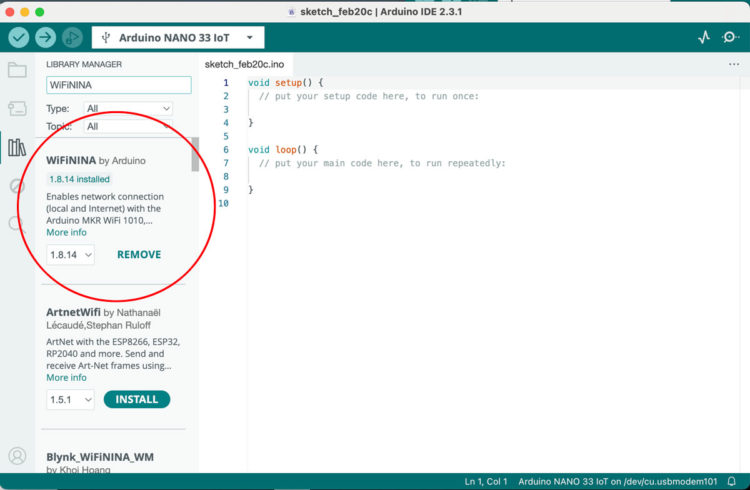Click the user profile icon in sidebar
The width and height of the screenshot is (750, 490).
(17, 456)
